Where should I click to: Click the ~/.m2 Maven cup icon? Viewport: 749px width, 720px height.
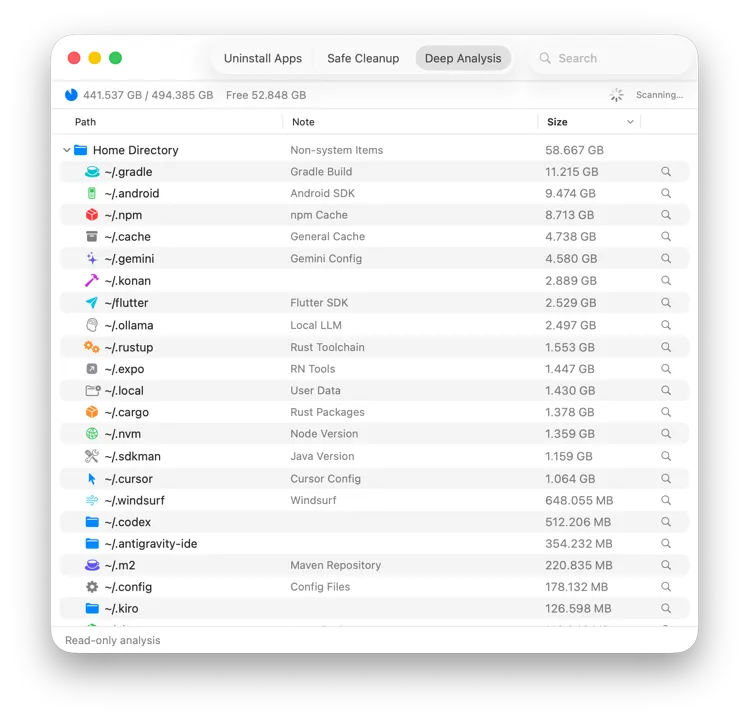coord(92,565)
